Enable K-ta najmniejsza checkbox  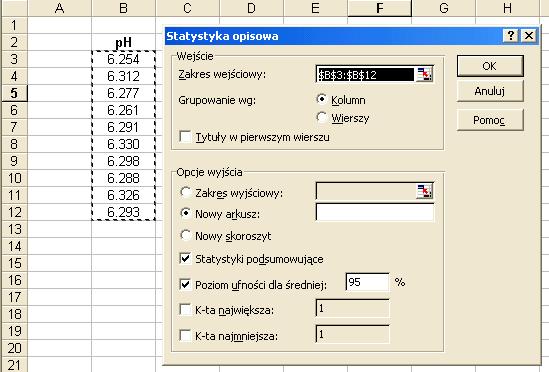(x=185, y=336)
